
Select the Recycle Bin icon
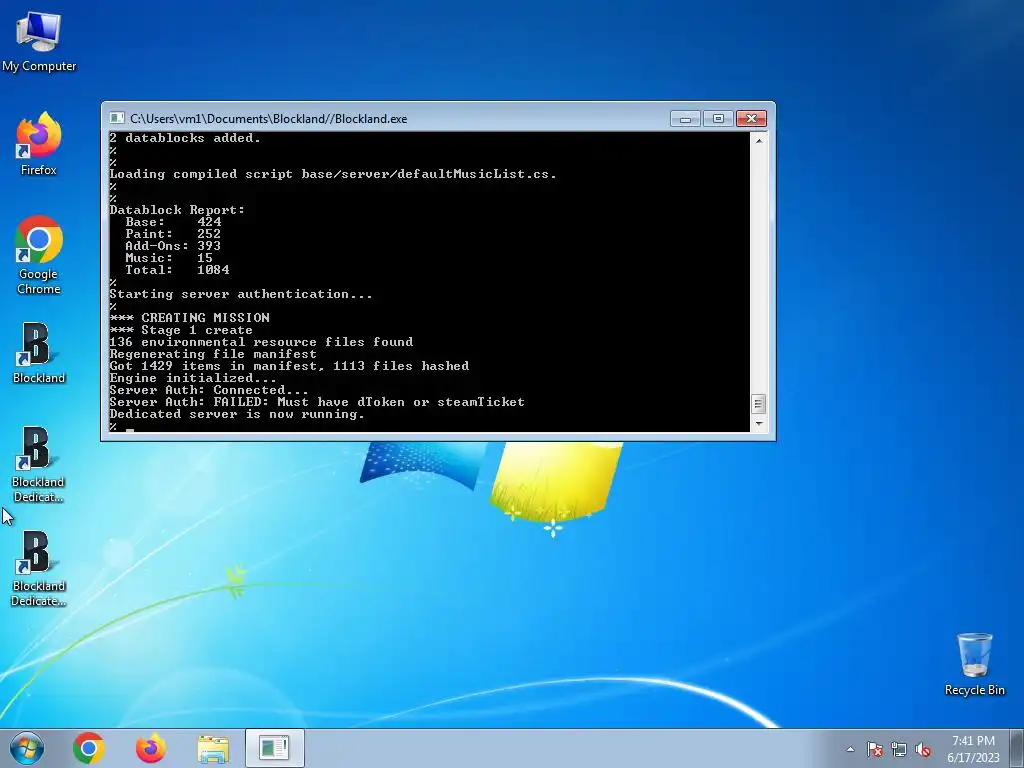pyautogui.click(x=974, y=664)
